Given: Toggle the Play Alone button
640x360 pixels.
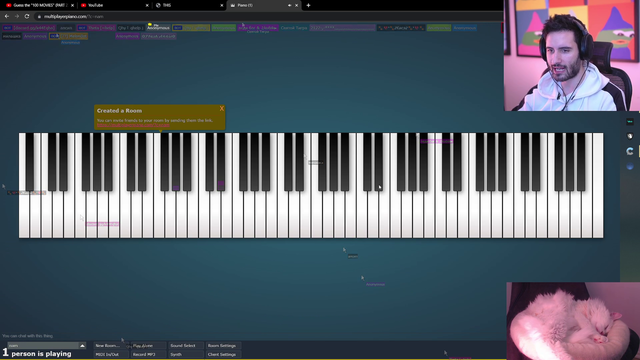Looking at the screenshot, I should pos(148,346).
